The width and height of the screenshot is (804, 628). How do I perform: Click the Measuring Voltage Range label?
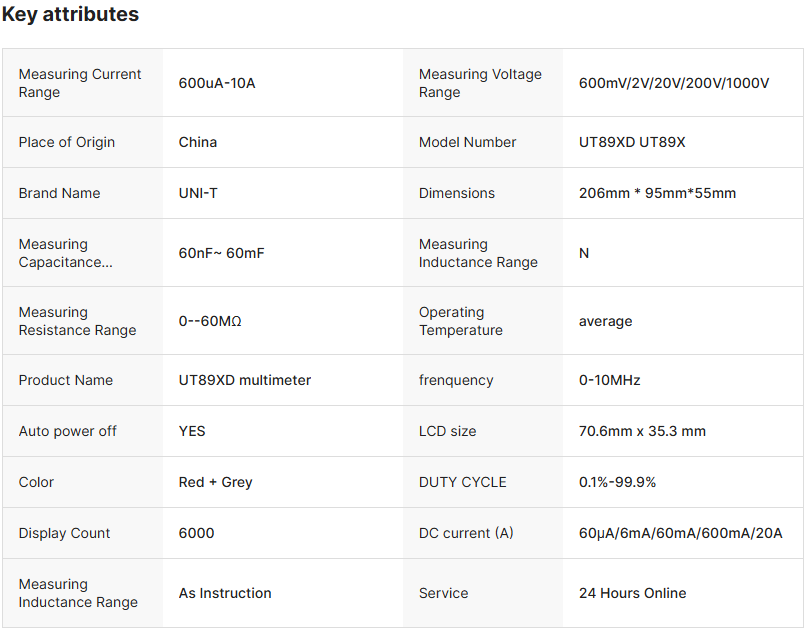[x=480, y=83]
